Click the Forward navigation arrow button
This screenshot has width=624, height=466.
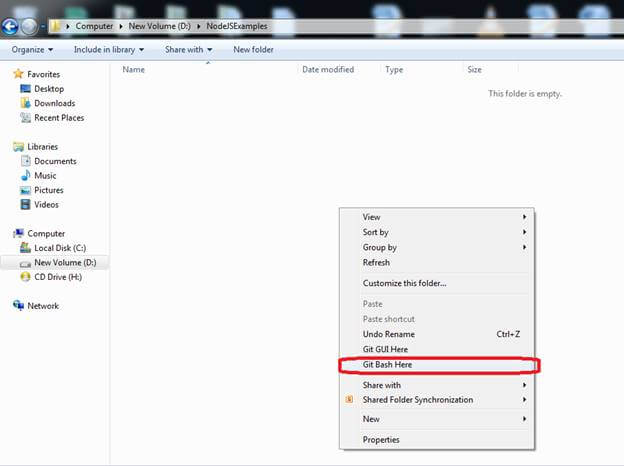pyautogui.click(x=29, y=27)
